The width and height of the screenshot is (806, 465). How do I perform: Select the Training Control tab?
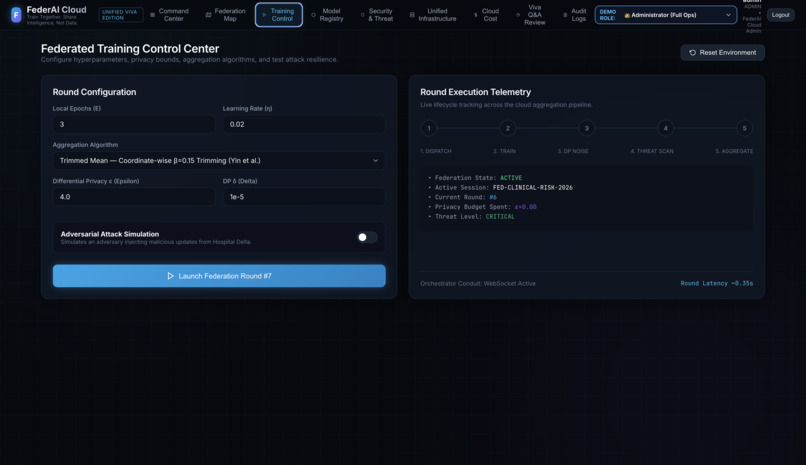279,15
